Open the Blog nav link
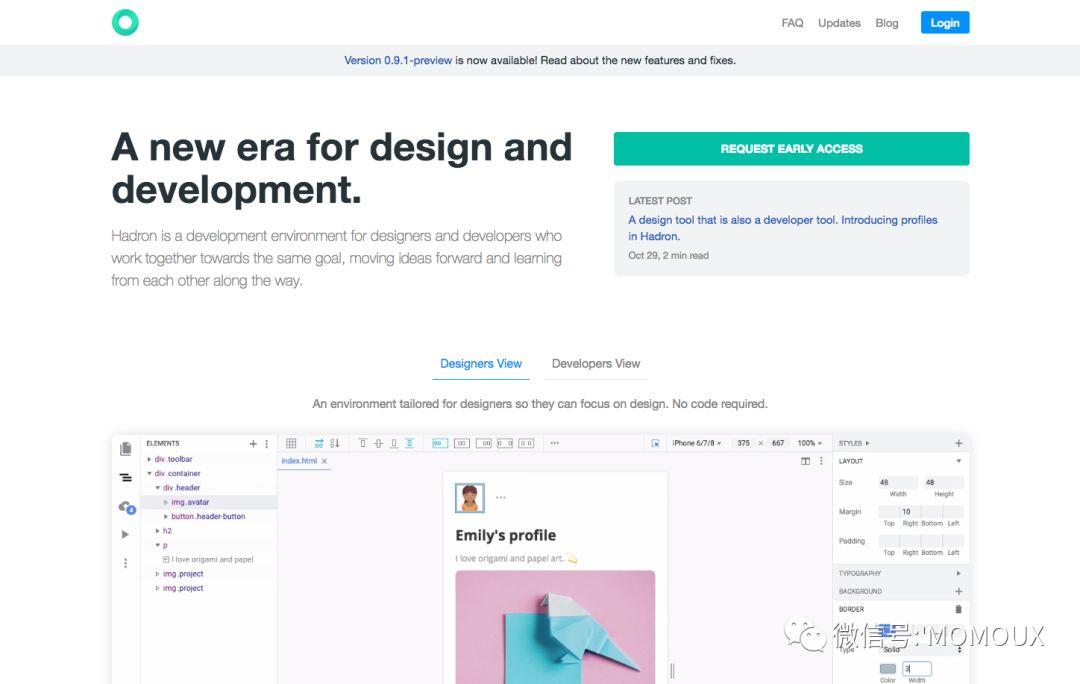1080x684 pixels. tap(886, 23)
